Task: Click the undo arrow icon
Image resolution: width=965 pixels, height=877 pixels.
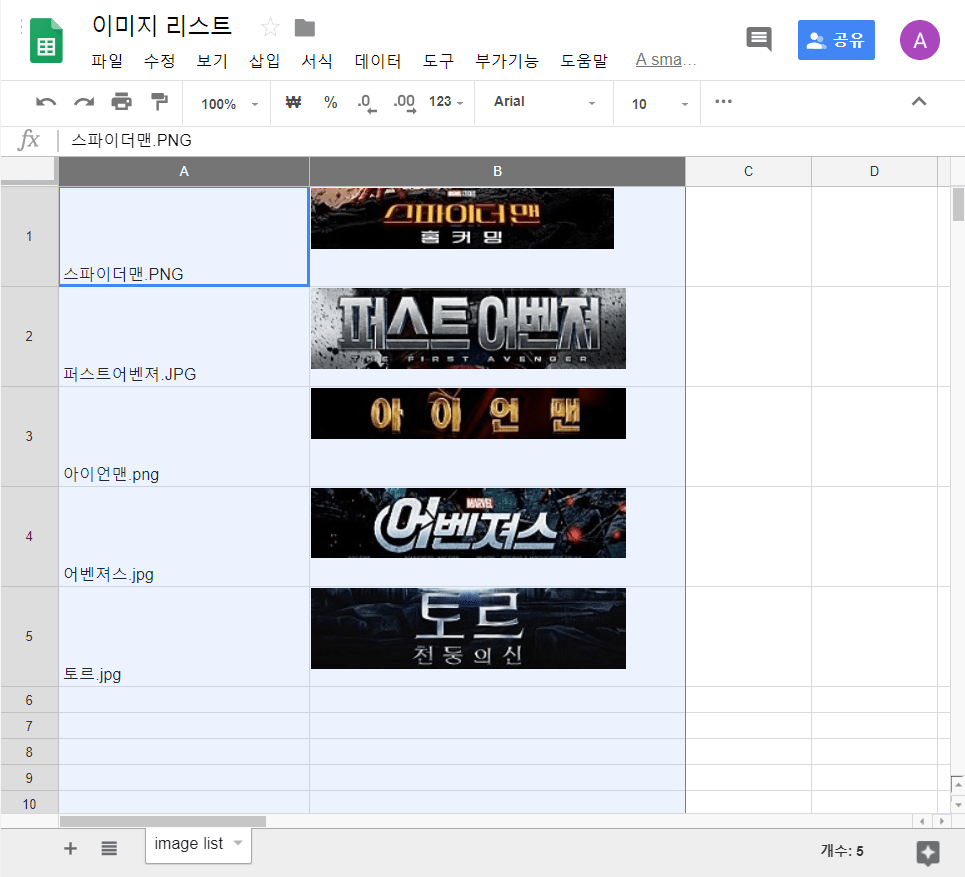Action: pos(46,102)
